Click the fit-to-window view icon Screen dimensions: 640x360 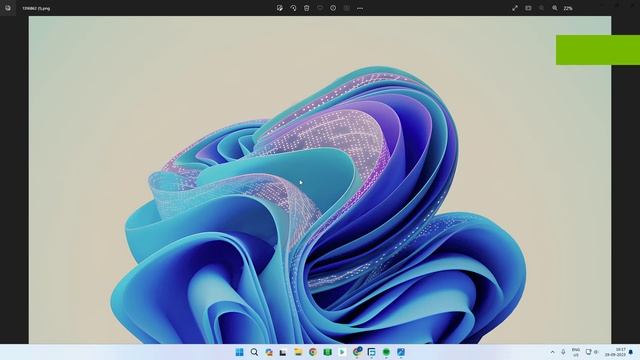point(528,8)
